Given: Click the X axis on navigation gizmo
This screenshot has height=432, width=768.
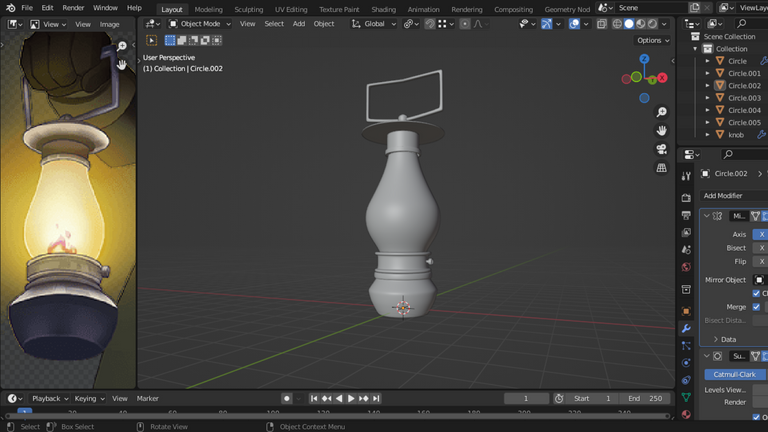Looking at the screenshot, I should point(662,78).
